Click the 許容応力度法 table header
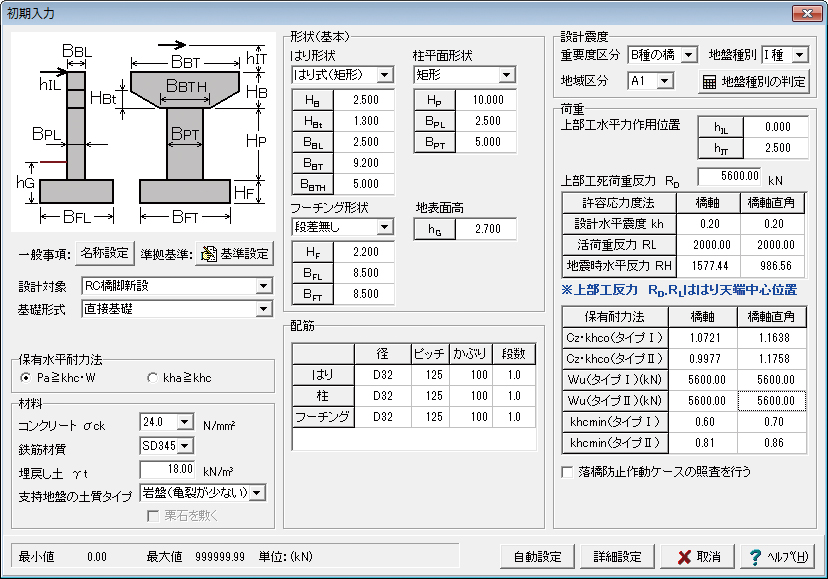 pos(619,203)
